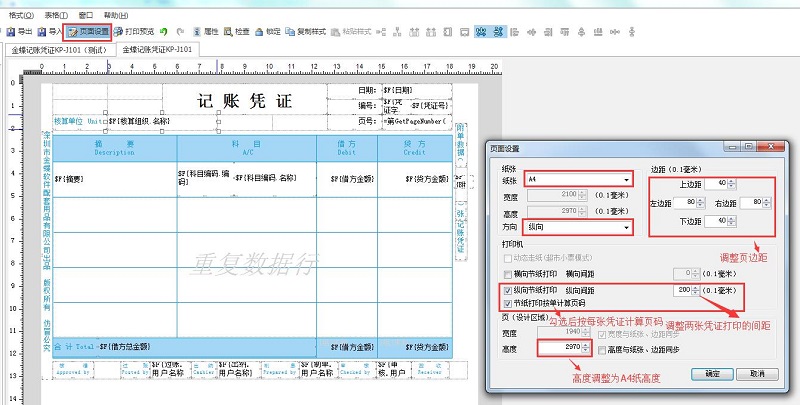Toggle the 纵向节纸打印 checkbox
The image size is (800, 405).
point(510,290)
